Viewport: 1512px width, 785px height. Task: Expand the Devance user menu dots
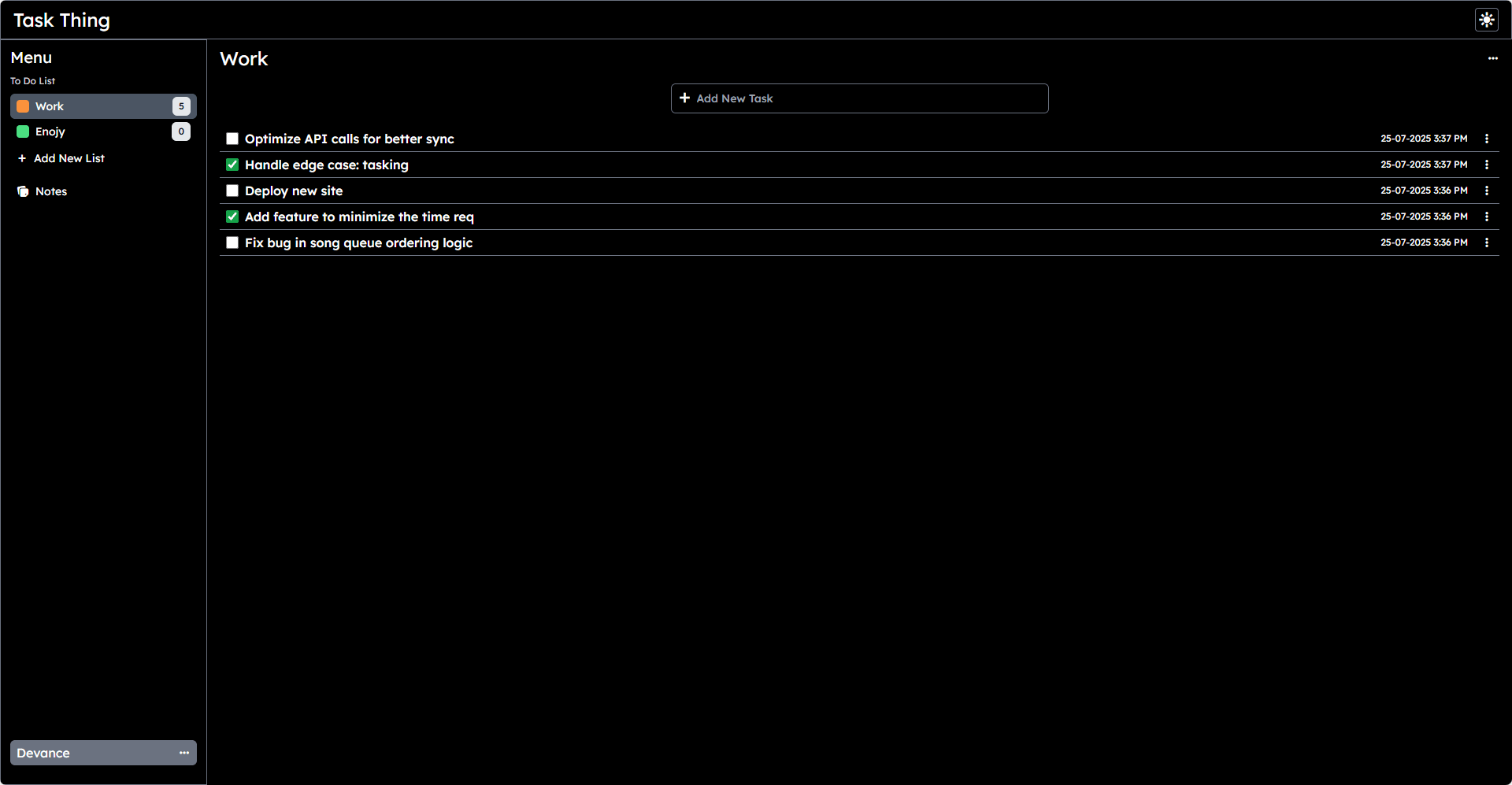tap(183, 753)
